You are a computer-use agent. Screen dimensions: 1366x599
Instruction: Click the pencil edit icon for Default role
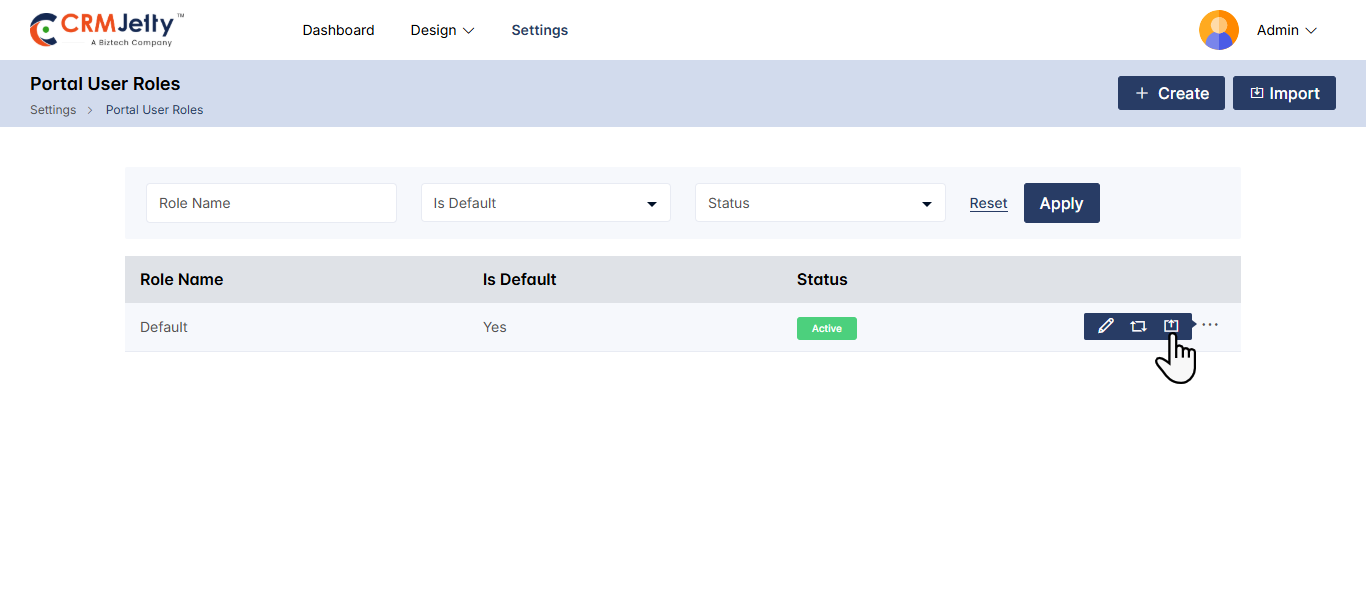tap(1105, 326)
